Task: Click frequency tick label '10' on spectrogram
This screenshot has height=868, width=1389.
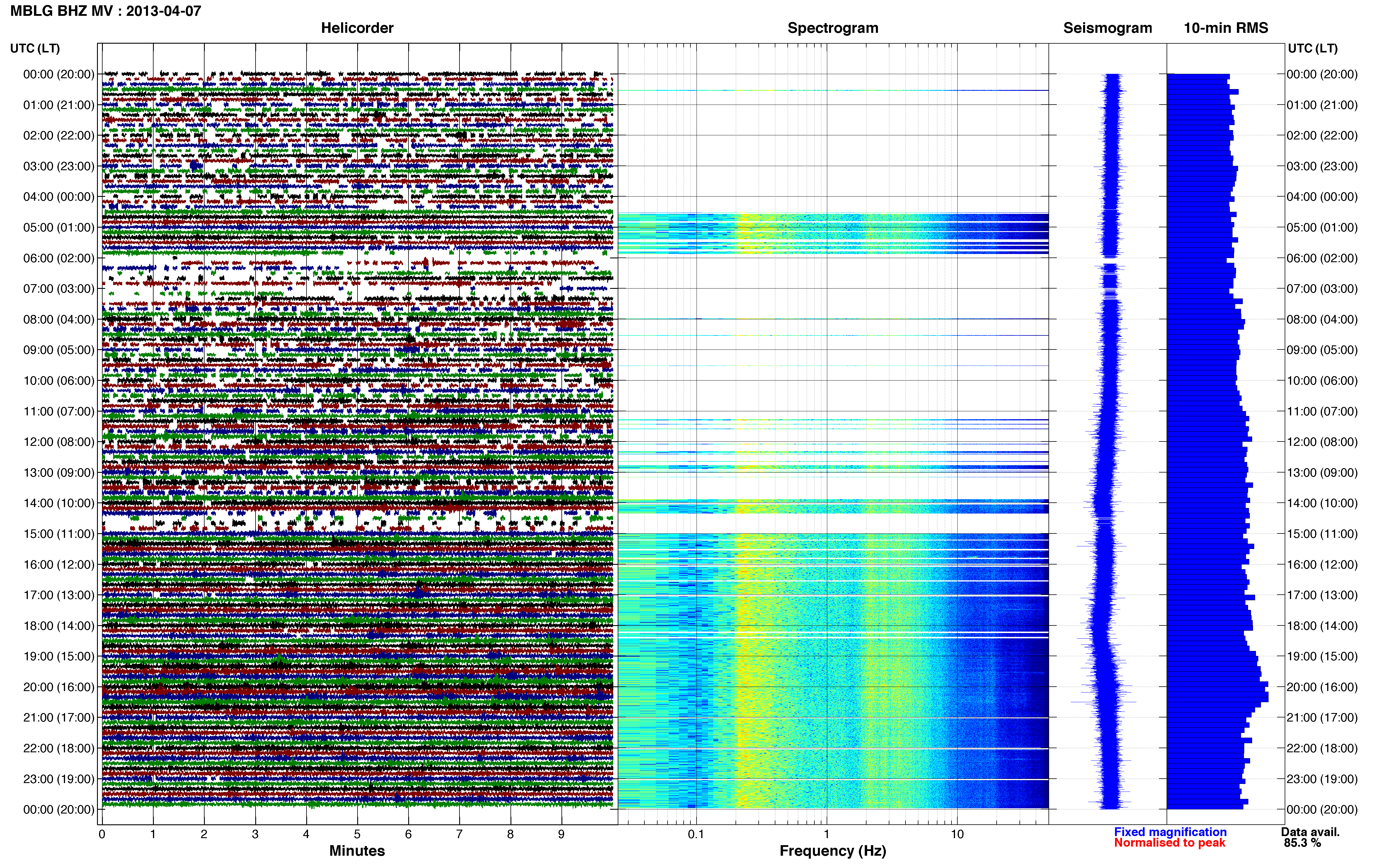Action: tap(957, 834)
